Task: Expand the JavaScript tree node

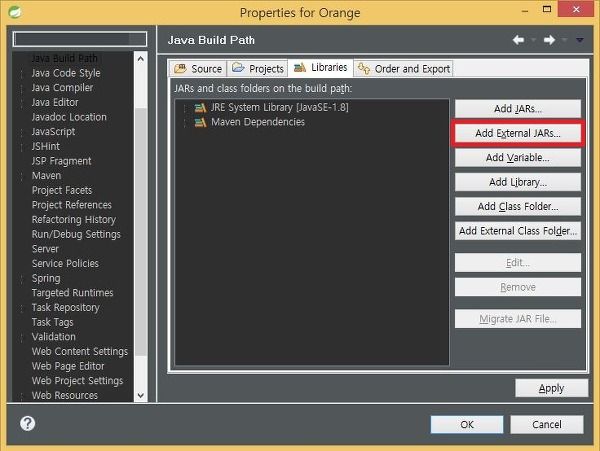Action: click(22, 132)
